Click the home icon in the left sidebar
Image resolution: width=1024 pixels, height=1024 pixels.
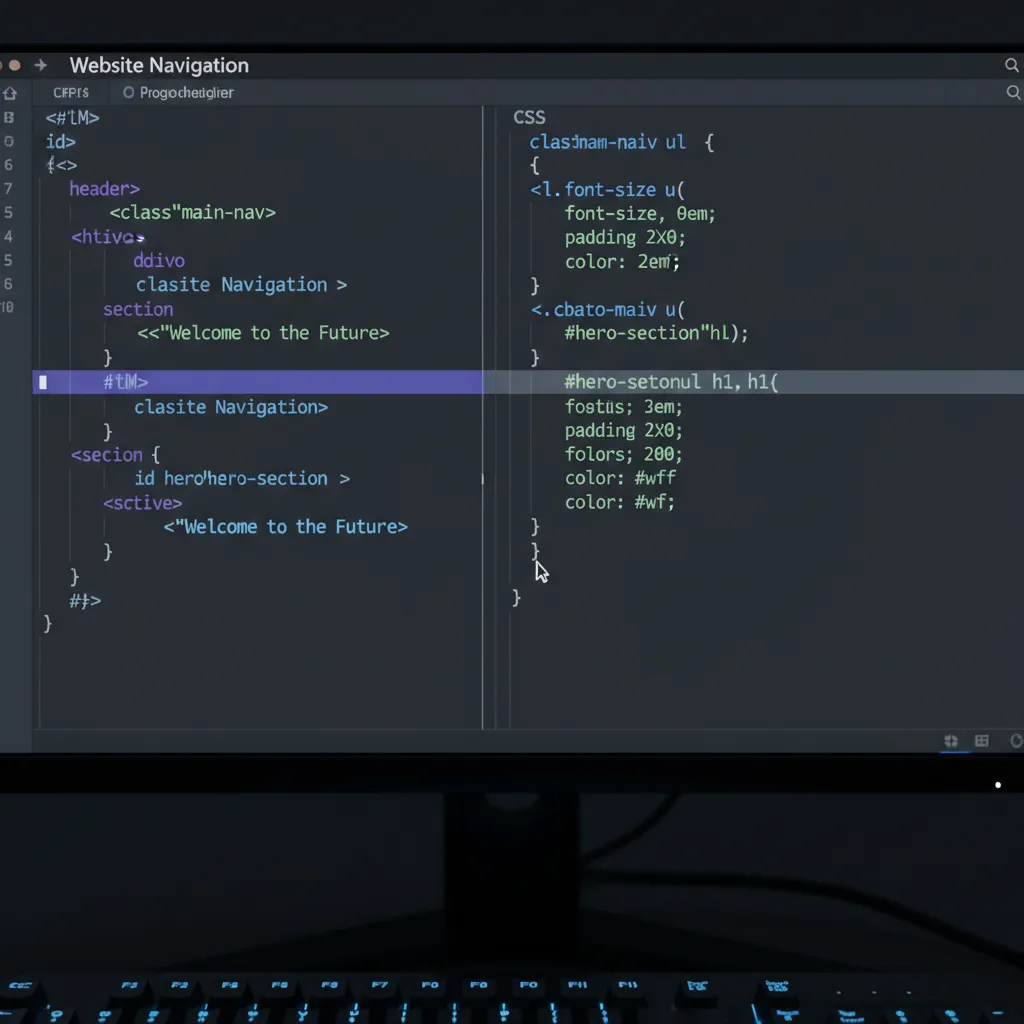coord(10,93)
